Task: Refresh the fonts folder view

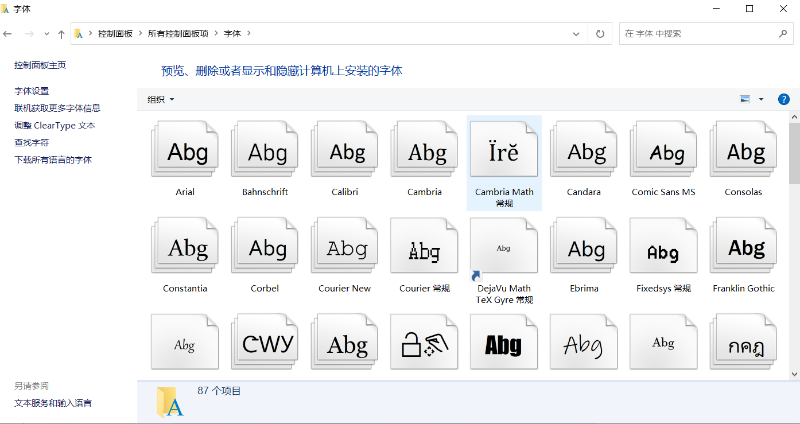Action: [600, 33]
